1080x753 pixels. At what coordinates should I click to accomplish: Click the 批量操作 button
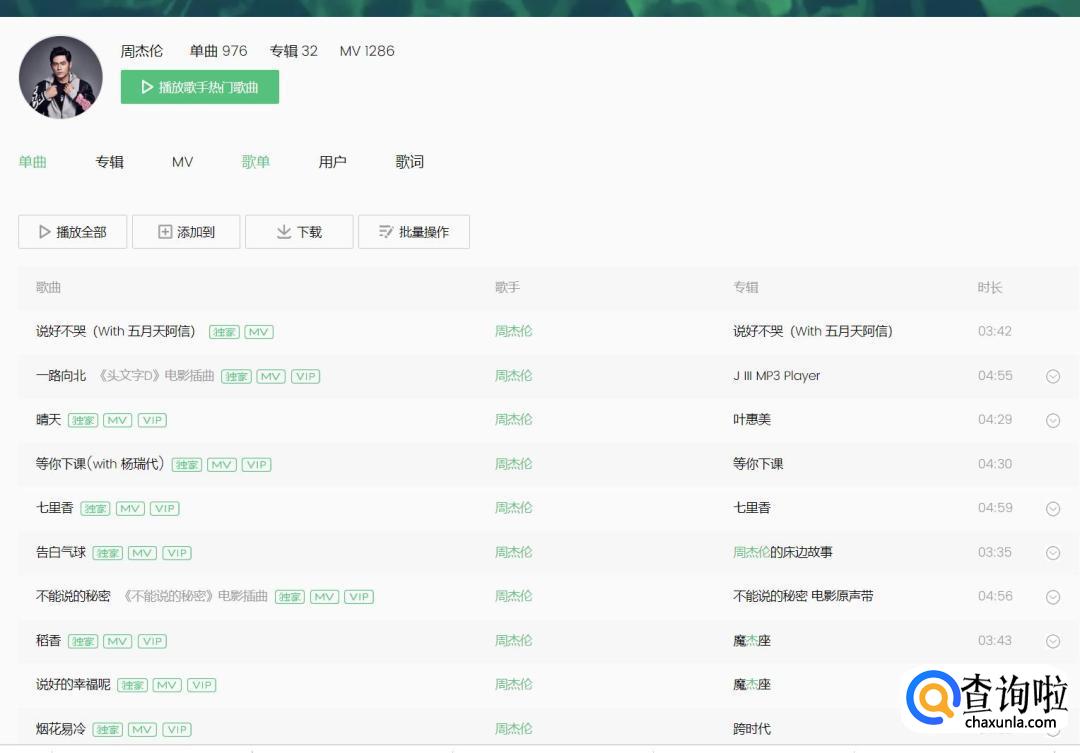tap(414, 231)
